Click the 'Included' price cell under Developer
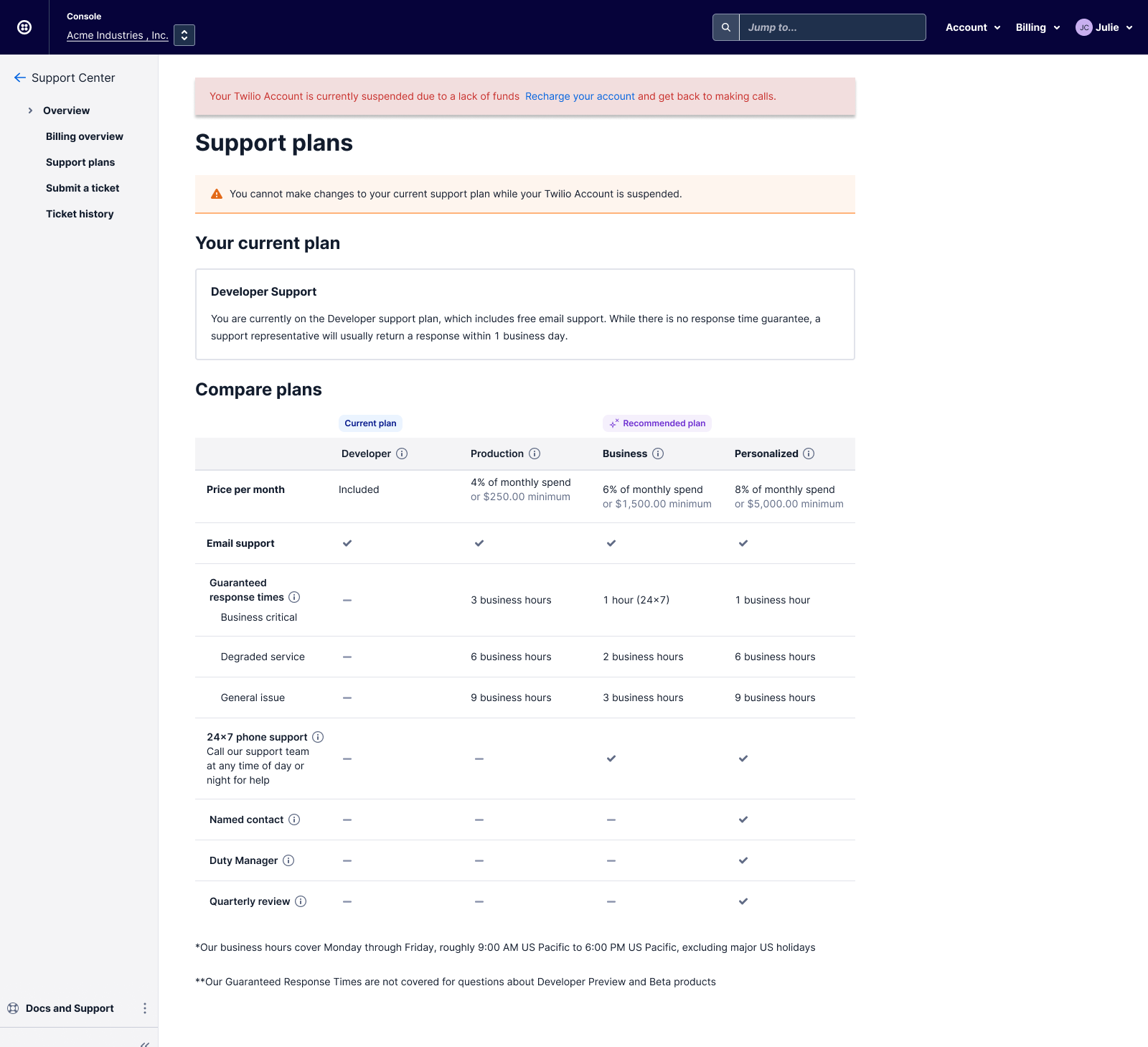Viewport: 1148px width, 1047px height. [359, 489]
